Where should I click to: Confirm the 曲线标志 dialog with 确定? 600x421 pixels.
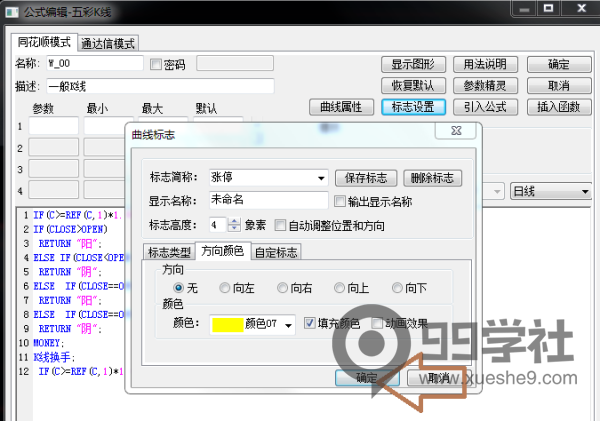tap(367, 378)
